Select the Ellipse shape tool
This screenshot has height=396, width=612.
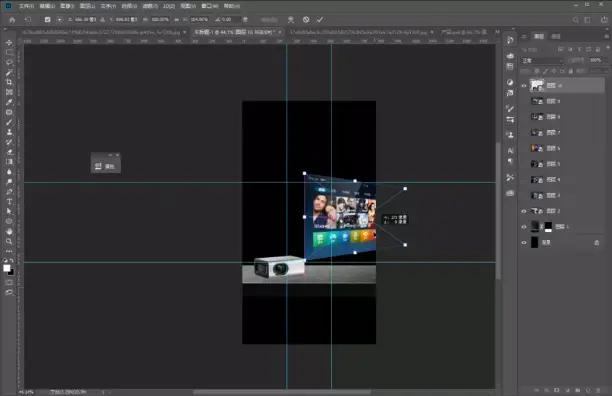click(x=9, y=222)
